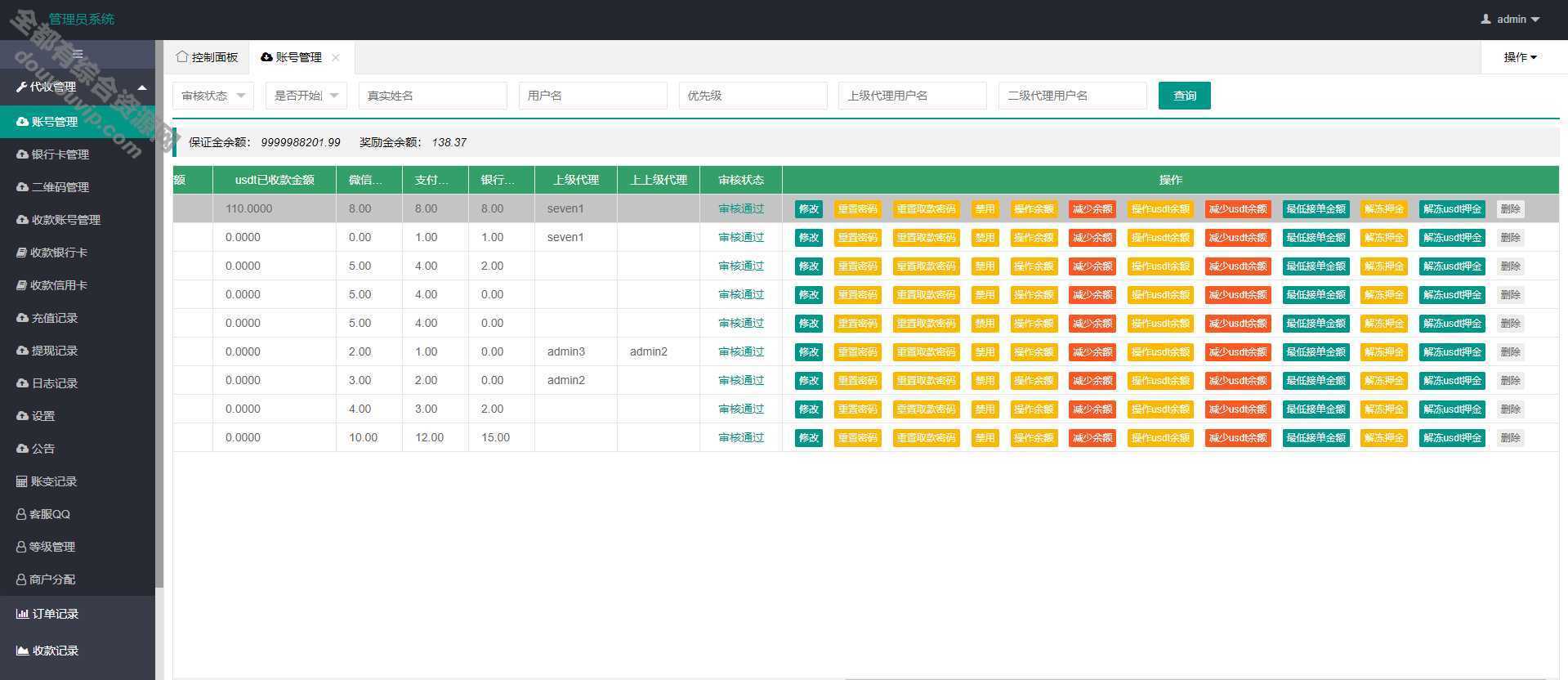Close the 账号管理 tab with its X
The image size is (1568, 680).
(336, 57)
